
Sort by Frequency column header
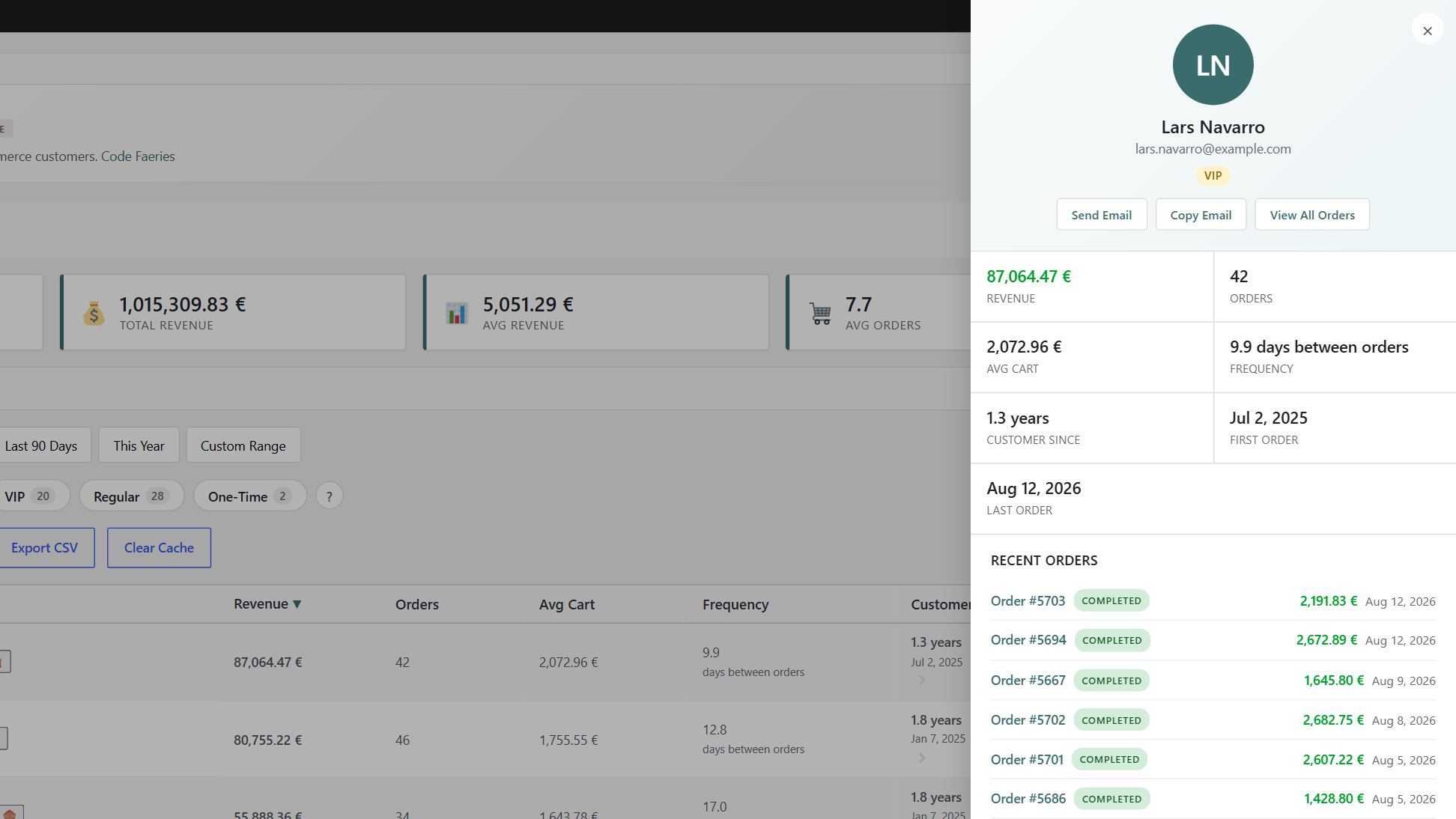click(735, 604)
